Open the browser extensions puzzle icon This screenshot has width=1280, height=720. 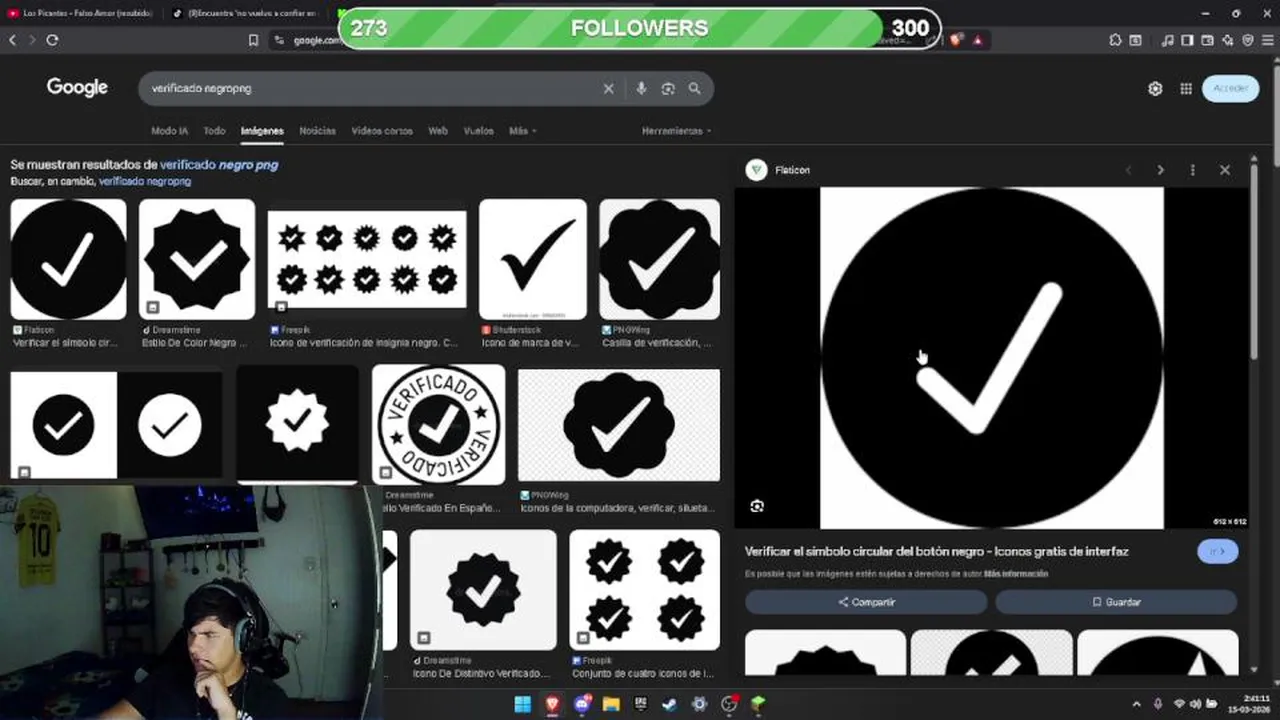(1115, 40)
